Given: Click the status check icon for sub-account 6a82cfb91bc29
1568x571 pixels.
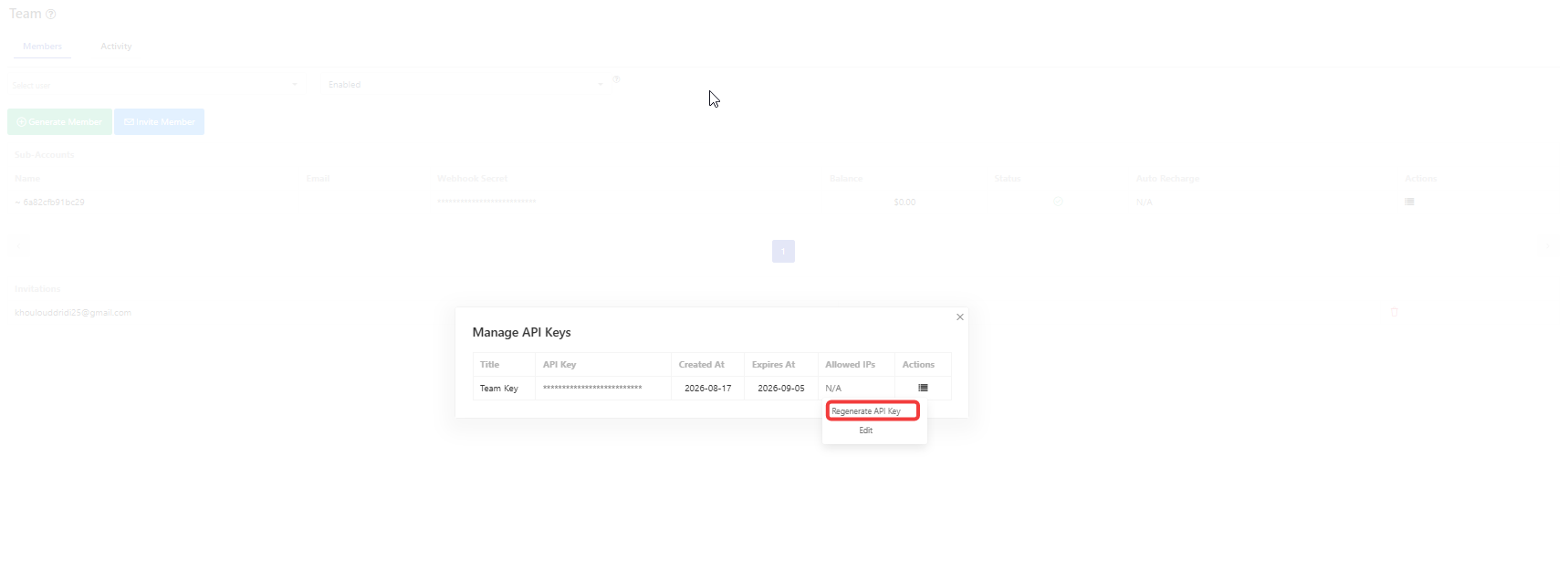Looking at the screenshot, I should tap(1058, 202).
